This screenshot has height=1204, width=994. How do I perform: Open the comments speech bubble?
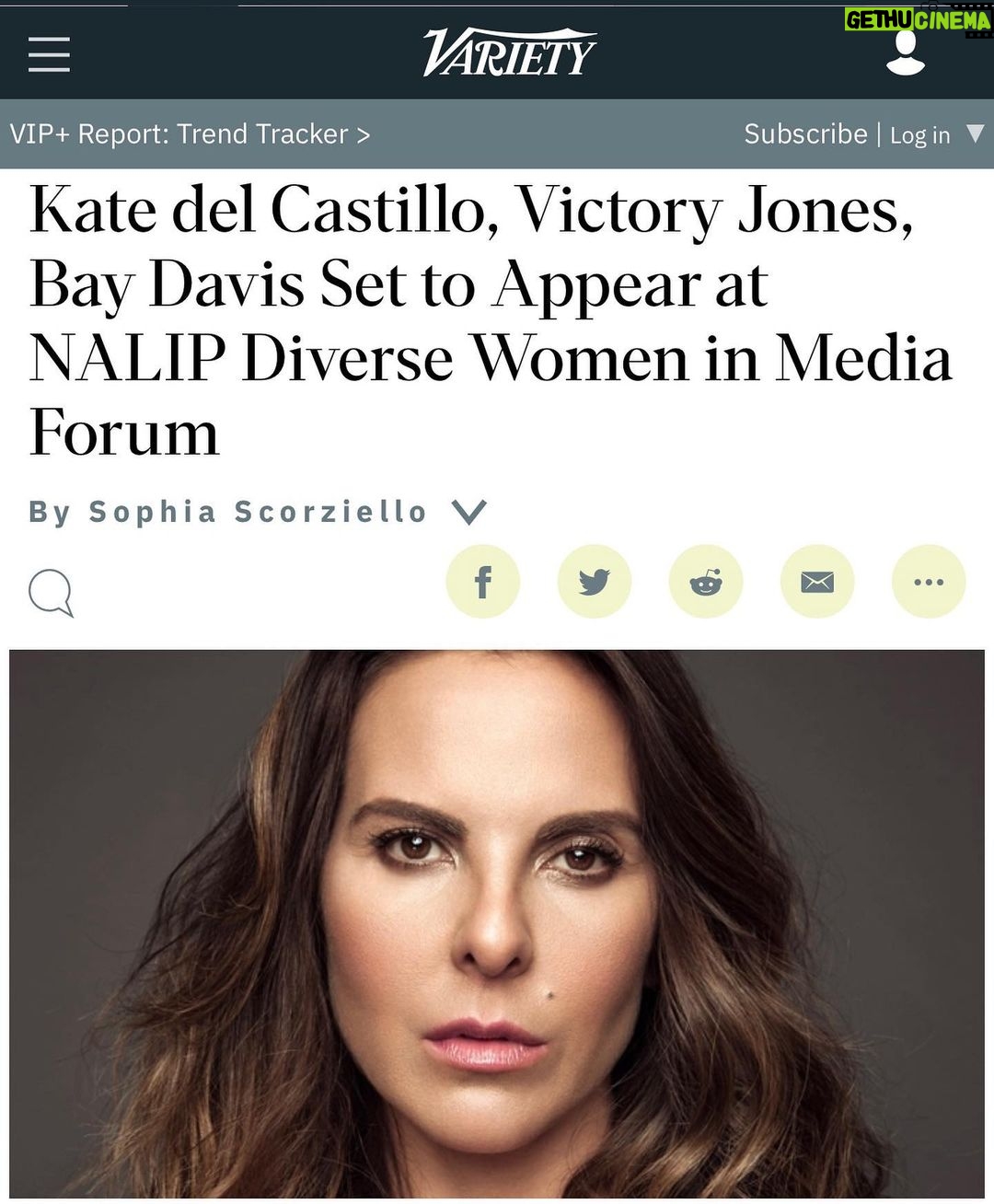(x=51, y=593)
